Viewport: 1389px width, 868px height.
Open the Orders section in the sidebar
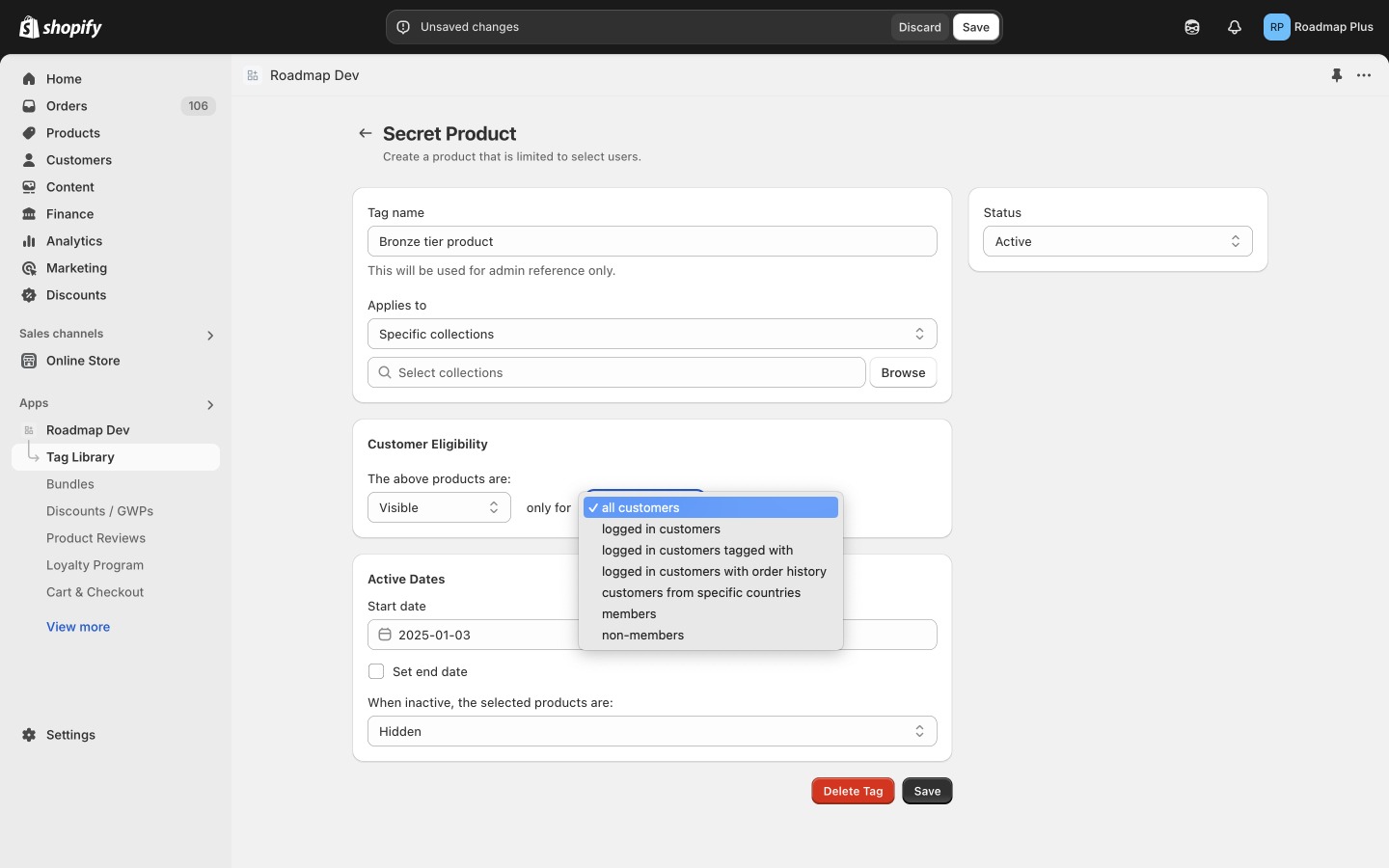click(x=68, y=106)
